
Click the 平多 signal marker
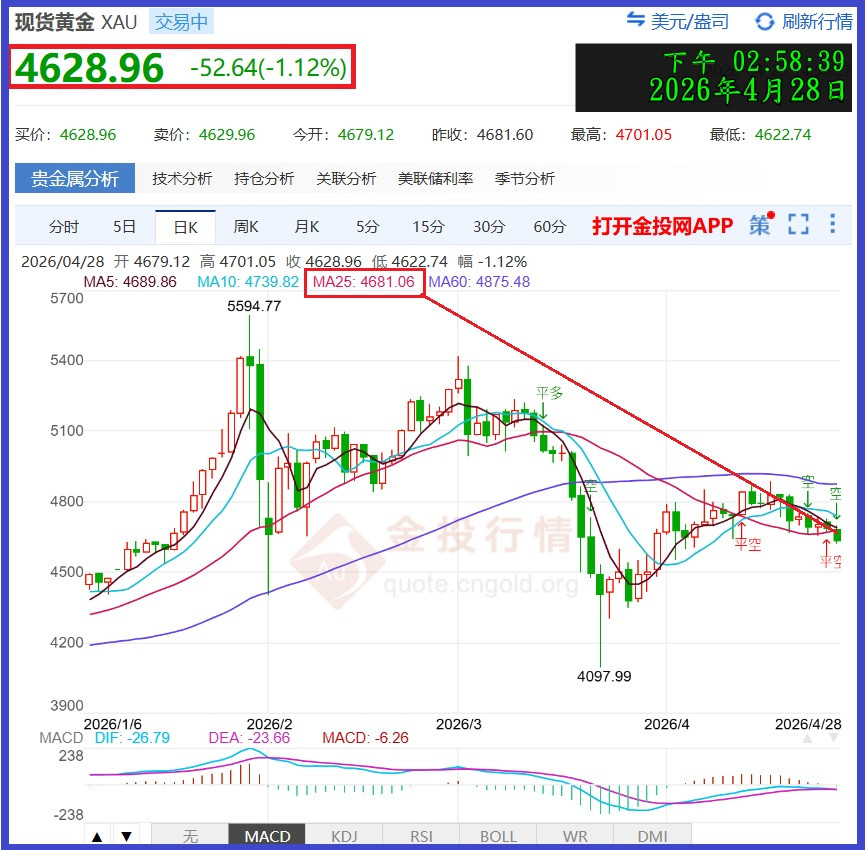point(549,393)
